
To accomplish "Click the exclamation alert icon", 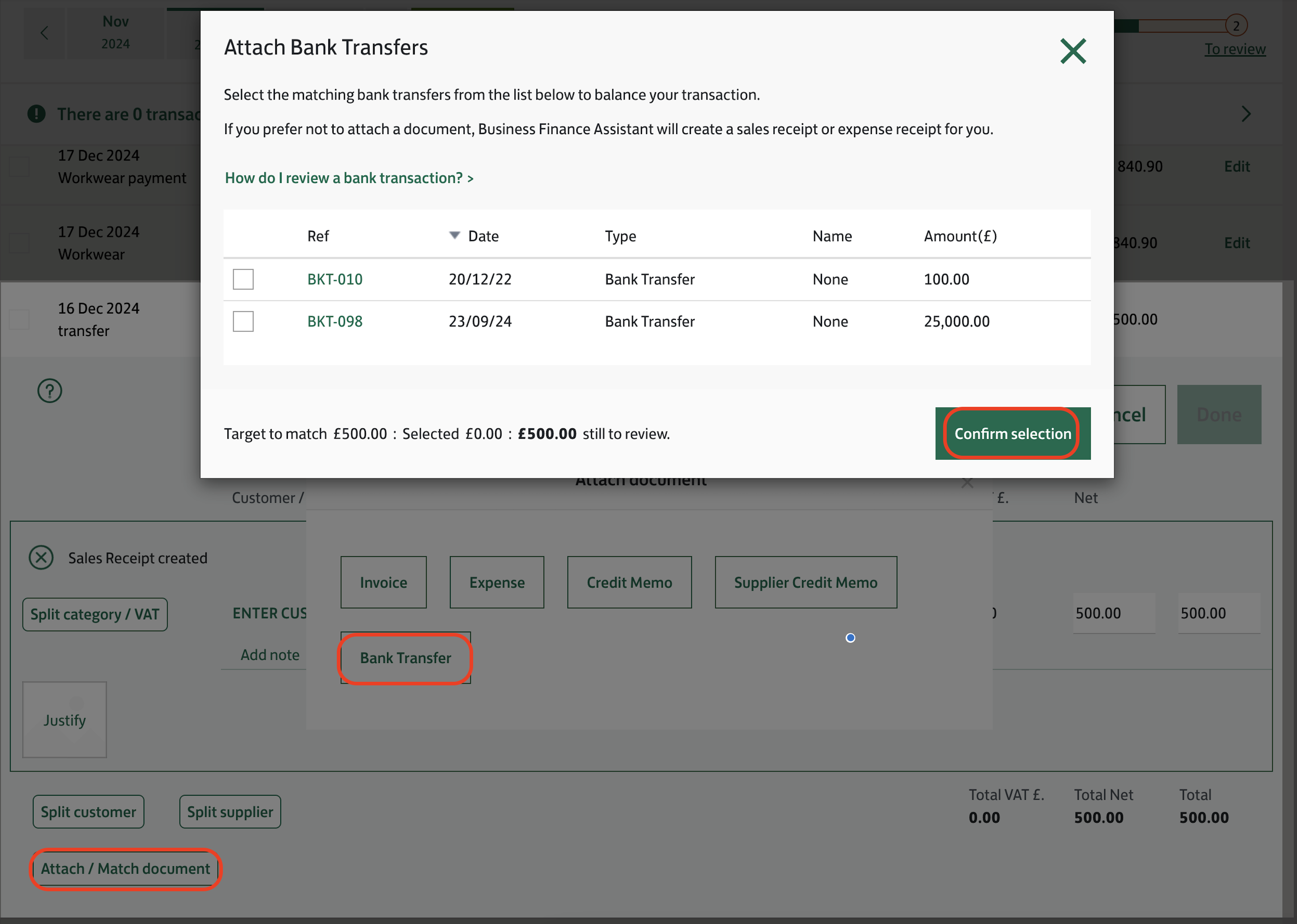I will pyautogui.click(x=36, y=114).
